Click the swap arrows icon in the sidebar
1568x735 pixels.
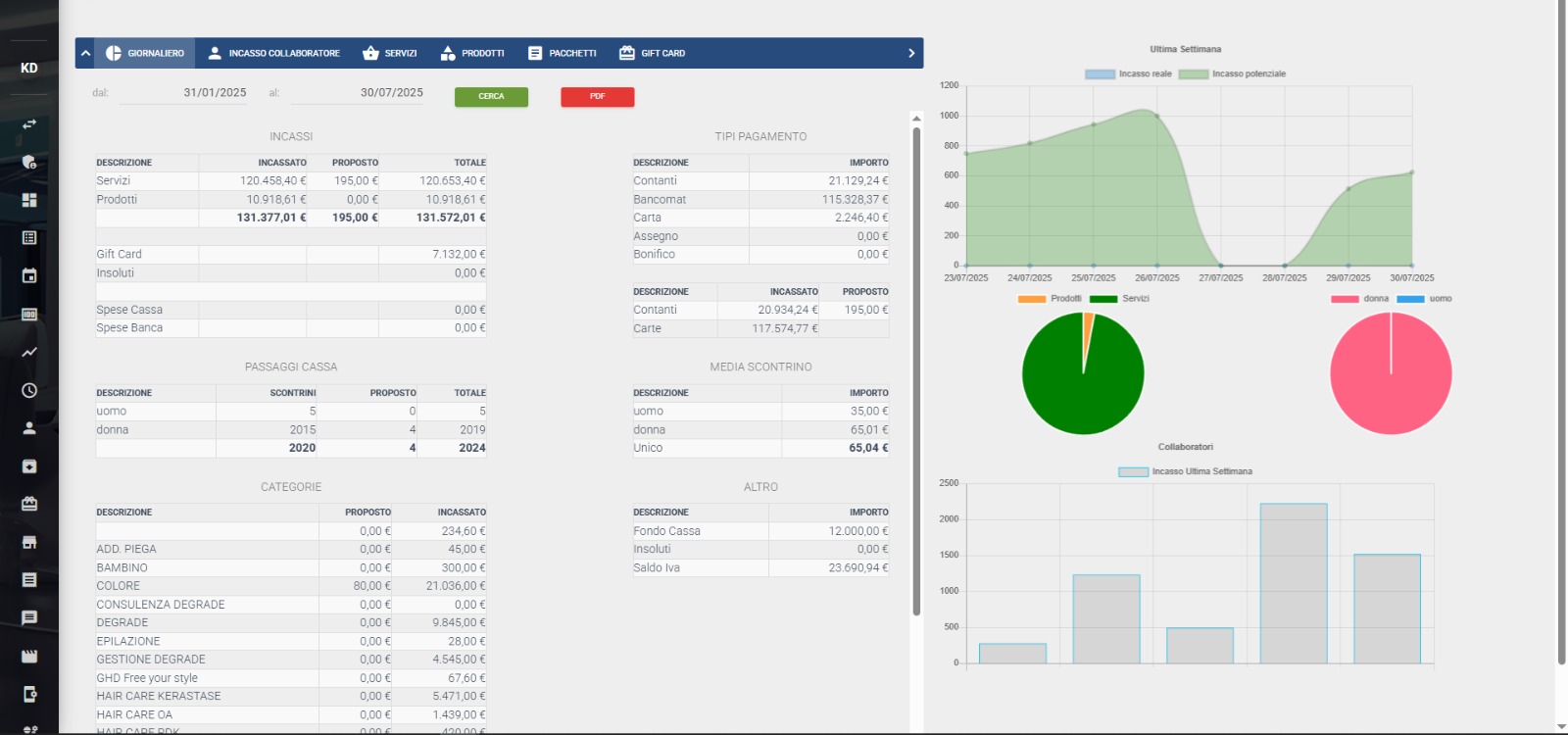[x=29, y=124]
